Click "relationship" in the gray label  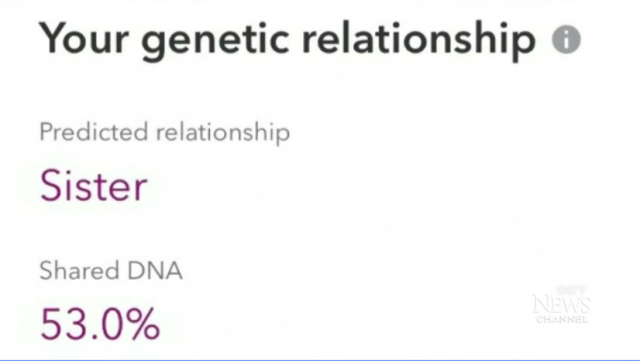(223, 133)
